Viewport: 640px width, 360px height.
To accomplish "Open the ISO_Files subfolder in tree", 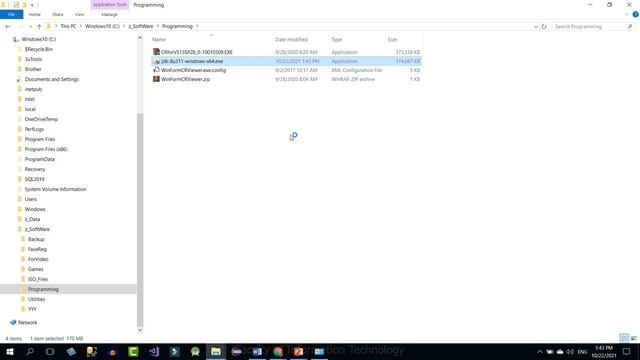I will coord(38,279).
